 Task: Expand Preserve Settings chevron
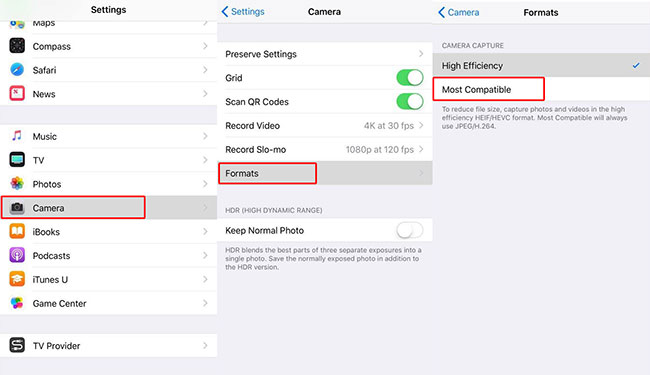421,54
